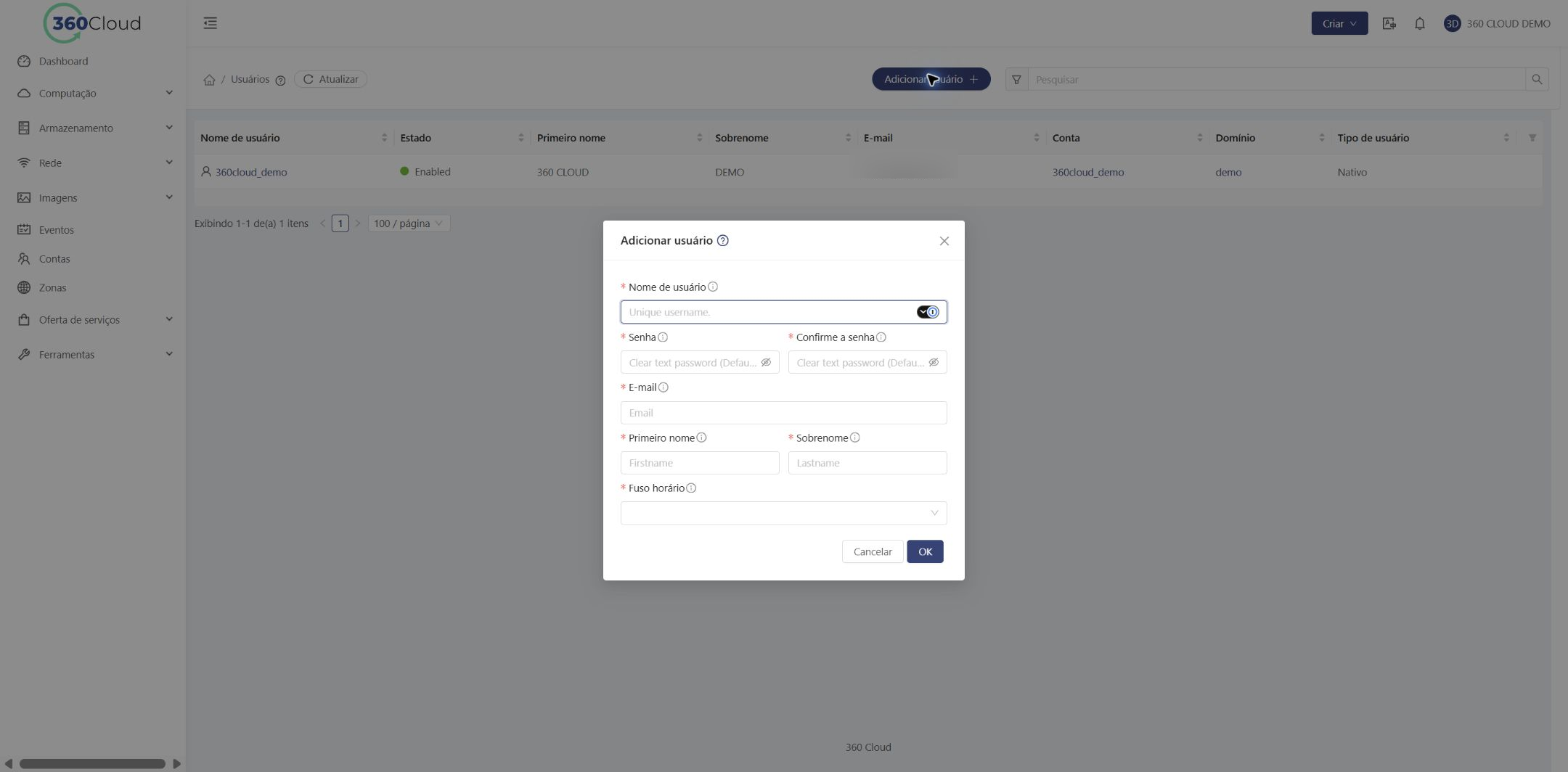This screenshot has width=1568, height=772.
Task: Show info tooltip for Sobrenome
Action: point(854,438)
